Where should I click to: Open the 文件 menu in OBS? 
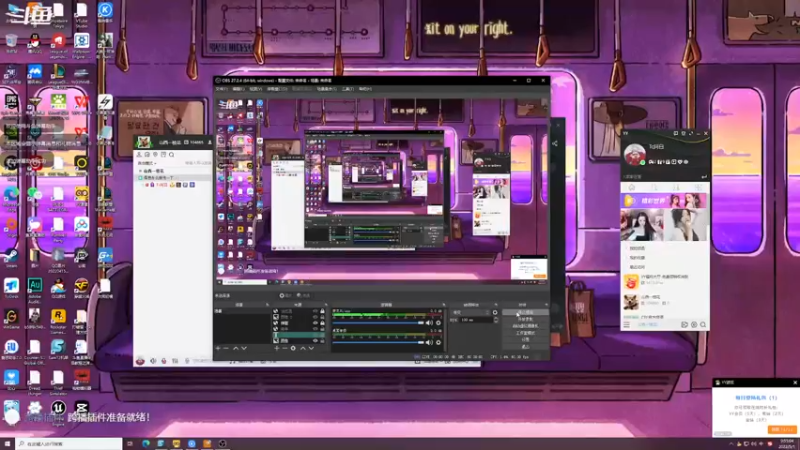tap(221, 89)
